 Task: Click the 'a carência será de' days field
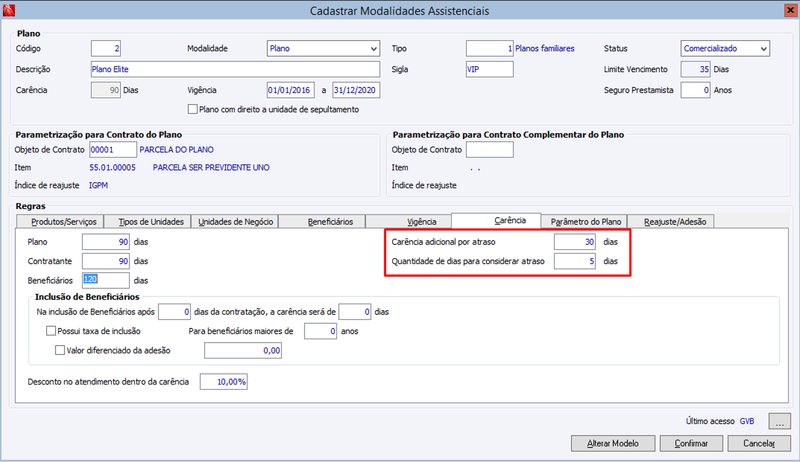(x=355, y=312)
